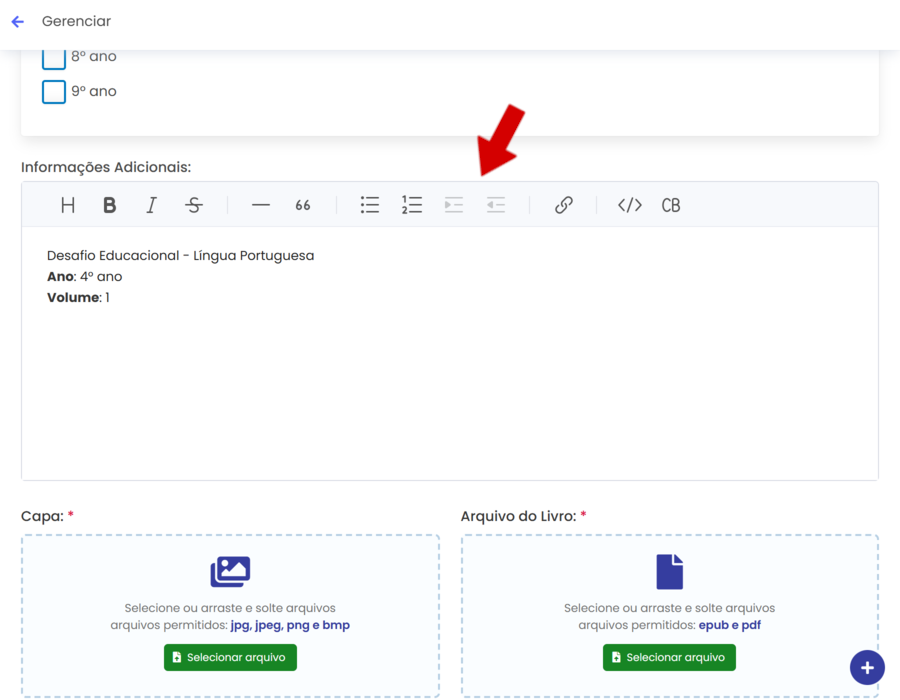
Task: Click the blue plus floating button
Action: pyautogui.click(x=867, y=667)
